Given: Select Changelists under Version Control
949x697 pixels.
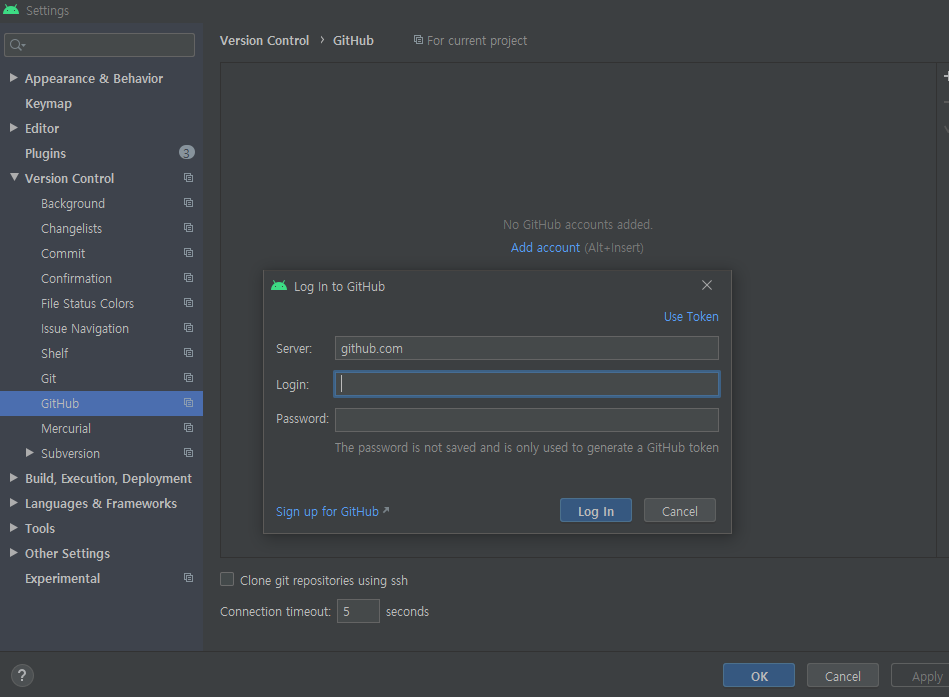Looking at the screenshot, I should pos(71,228).
